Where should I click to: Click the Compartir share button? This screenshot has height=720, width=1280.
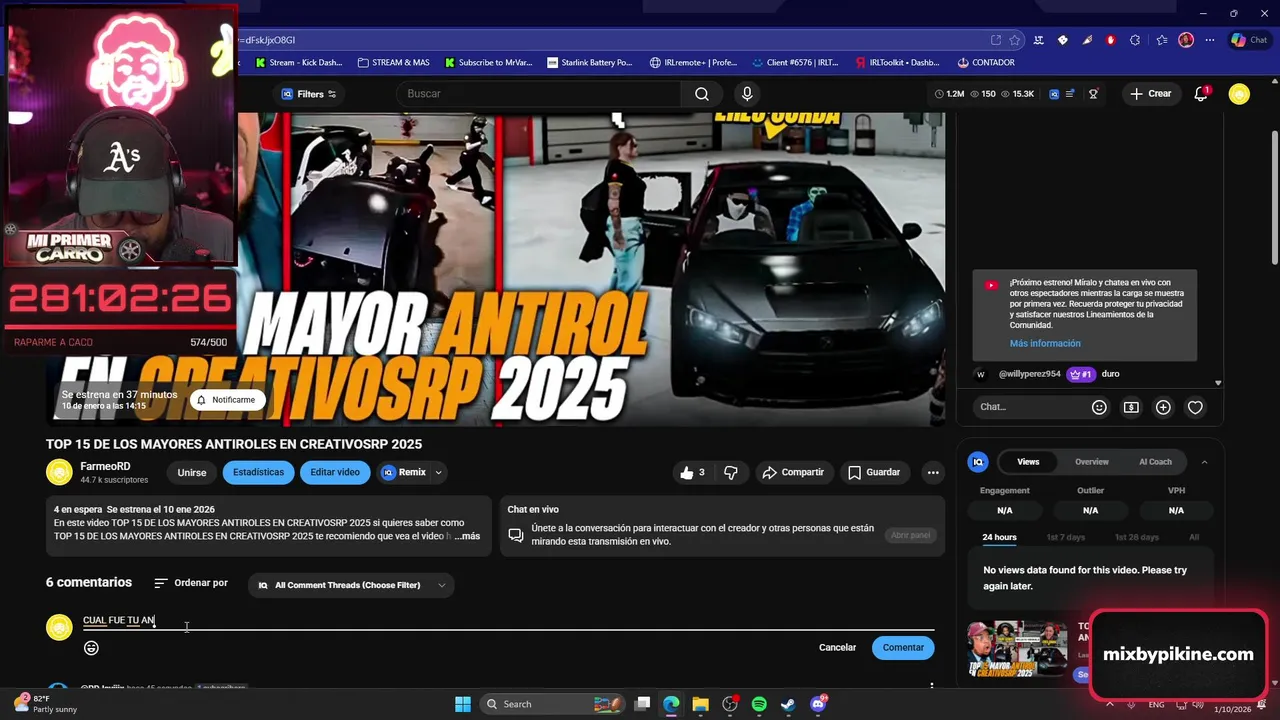(793, 473)
